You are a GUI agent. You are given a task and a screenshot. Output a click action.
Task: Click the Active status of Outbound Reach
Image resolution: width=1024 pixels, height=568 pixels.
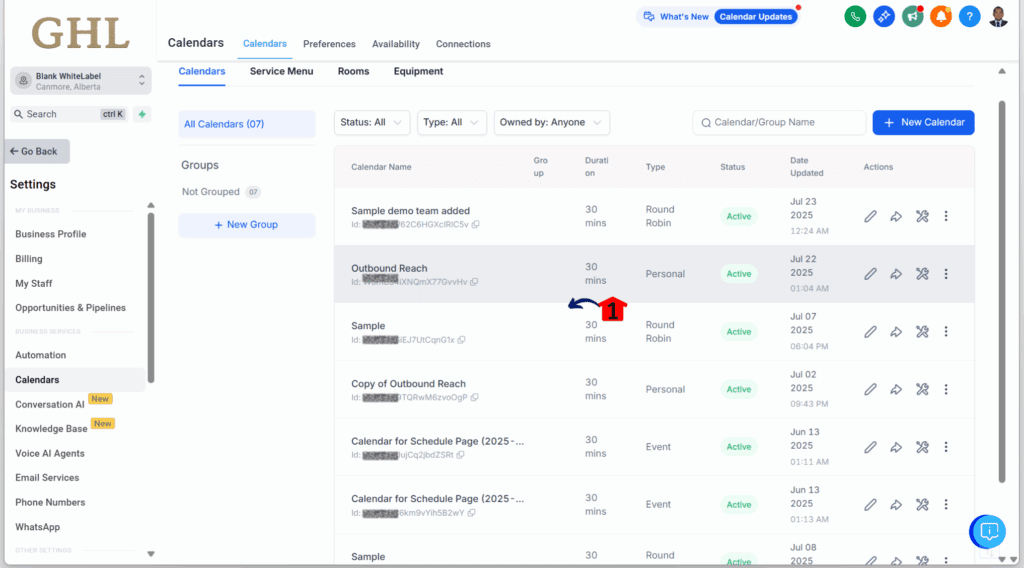pyautogui.click(x=739, y=274)
